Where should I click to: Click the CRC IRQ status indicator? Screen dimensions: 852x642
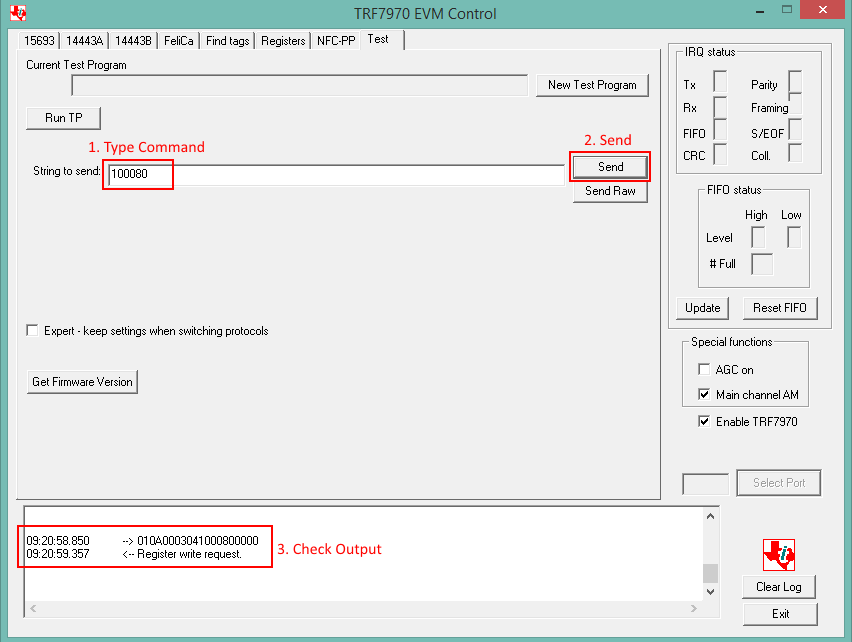pos(720,154)
